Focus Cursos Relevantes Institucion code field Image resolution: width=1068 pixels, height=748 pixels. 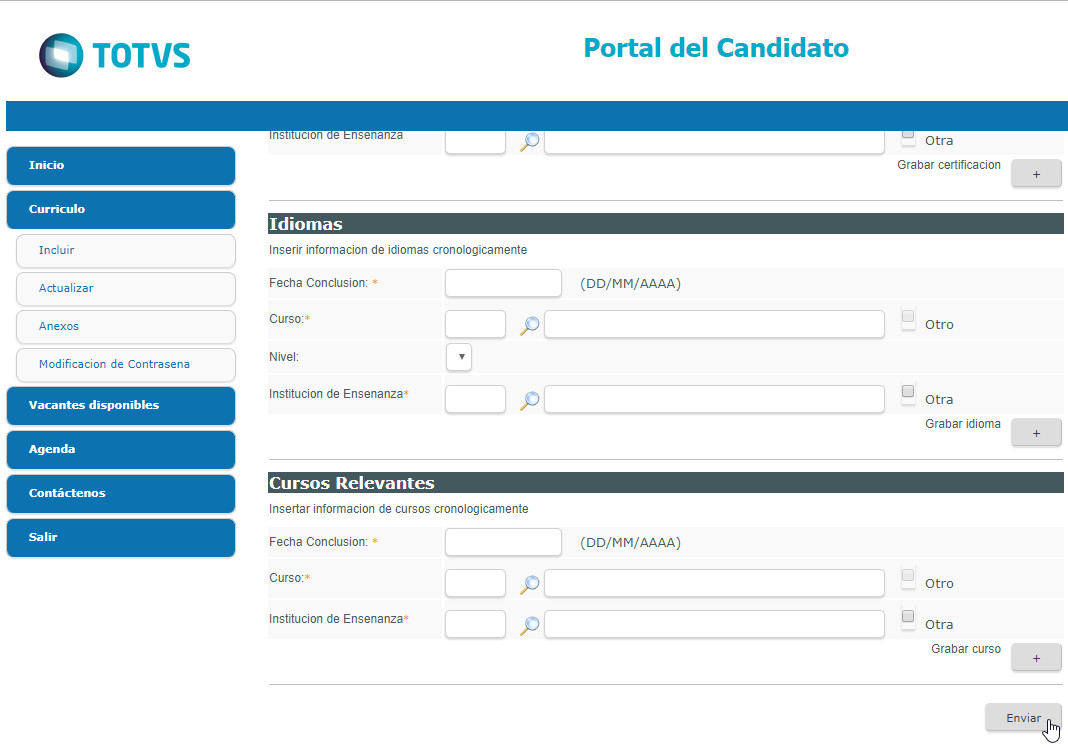click(x=475, y=624)
